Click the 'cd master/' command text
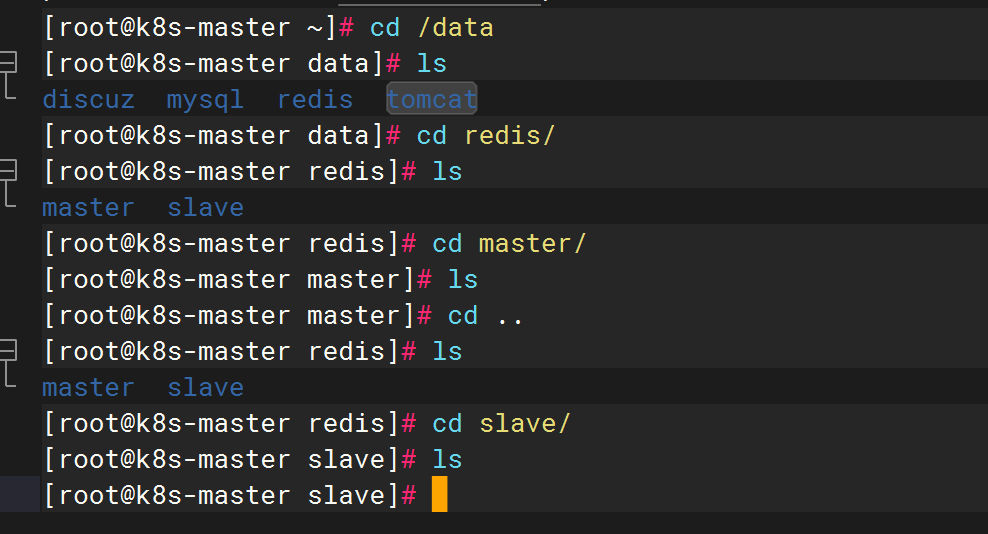The width and height of the screenshot is (988, 534). [x=508, y=243]
